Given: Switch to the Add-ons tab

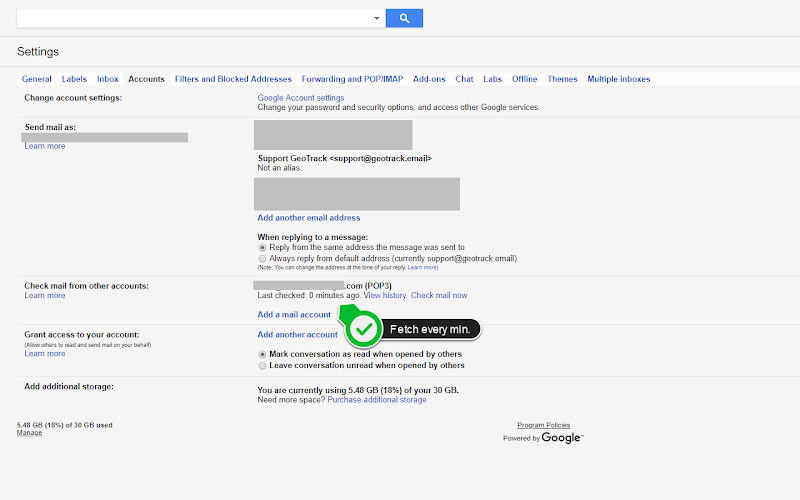Looking at the screenshot, I should pyautogui.click(x=429, y=79).
